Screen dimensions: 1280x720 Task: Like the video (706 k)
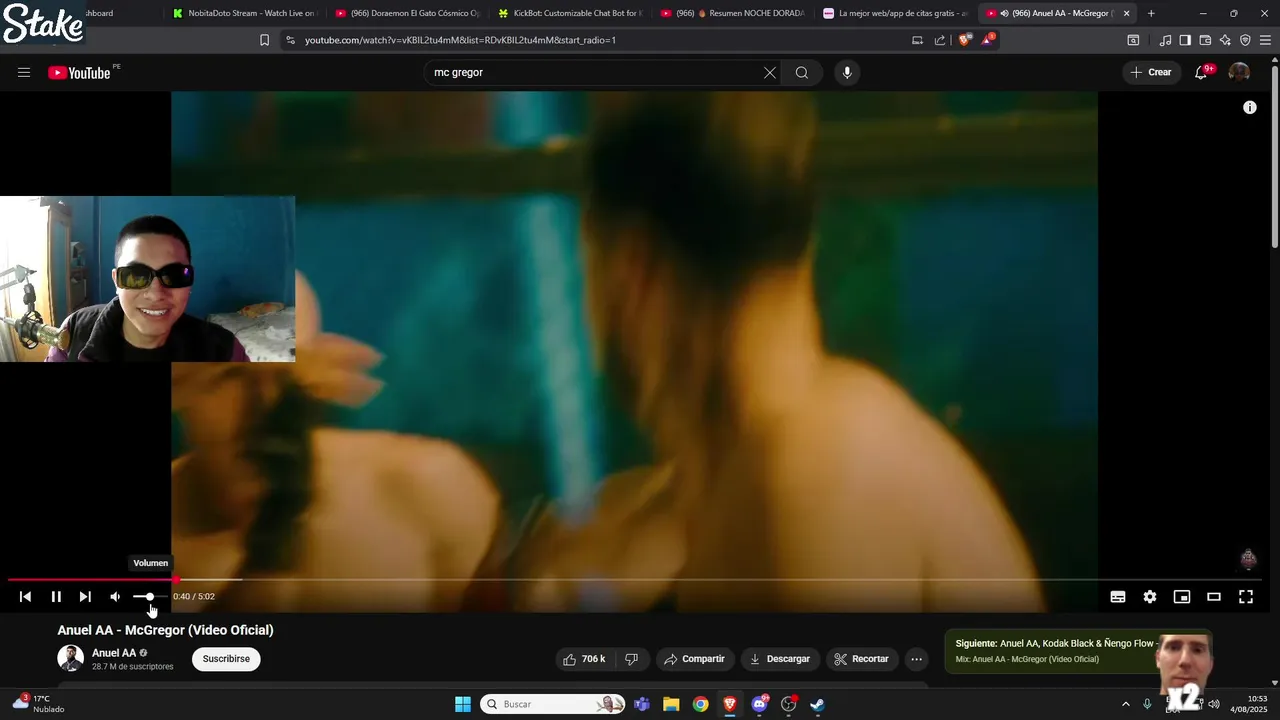pos(584,659)
